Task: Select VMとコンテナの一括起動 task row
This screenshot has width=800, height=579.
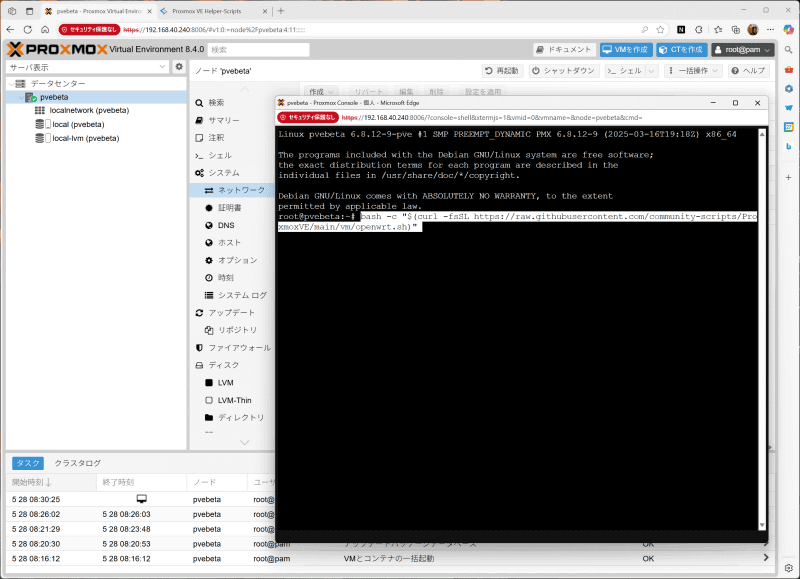Action: [x=389, y=559]
